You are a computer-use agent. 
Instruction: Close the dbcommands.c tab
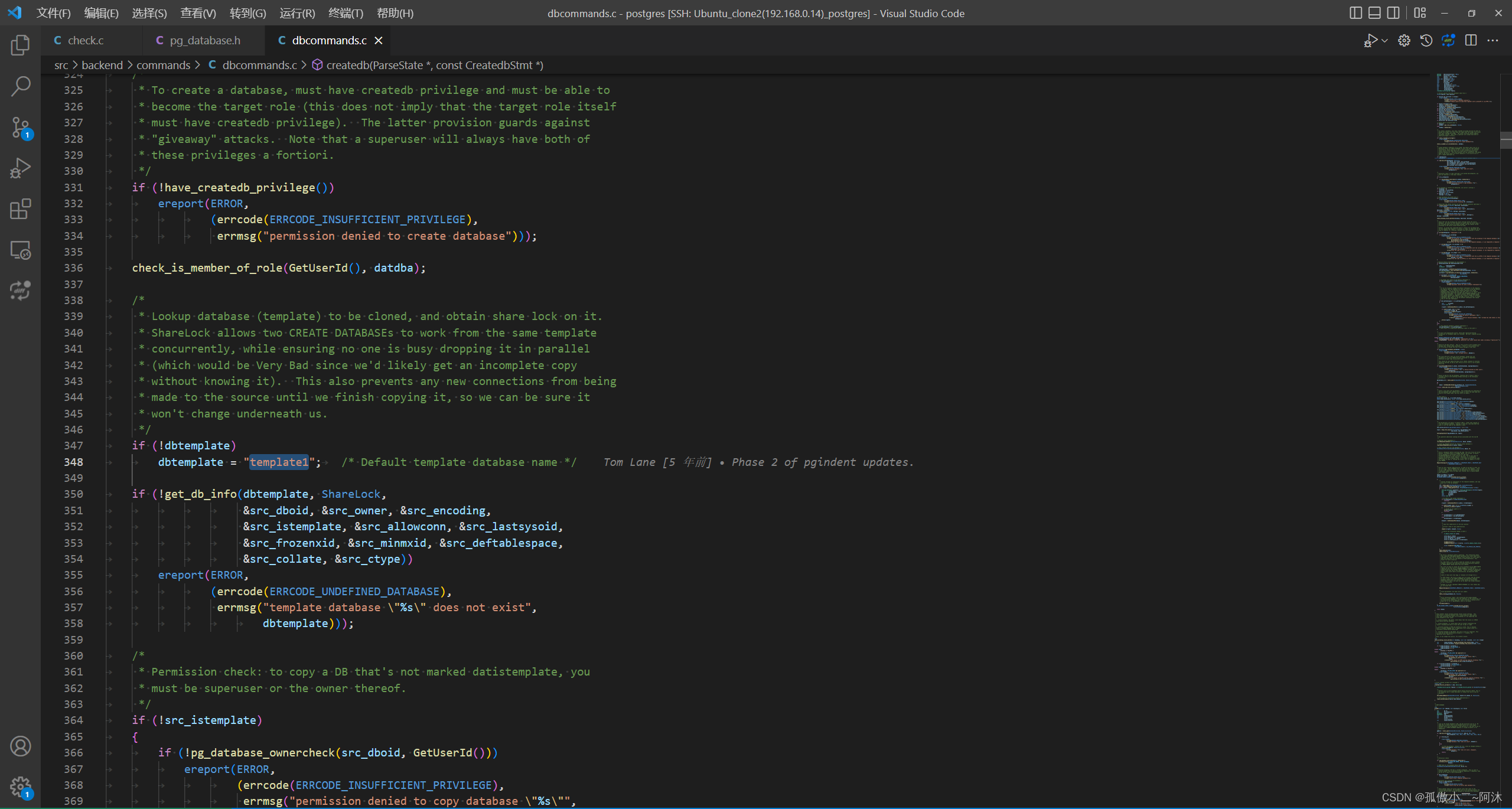tap(379, 40)
